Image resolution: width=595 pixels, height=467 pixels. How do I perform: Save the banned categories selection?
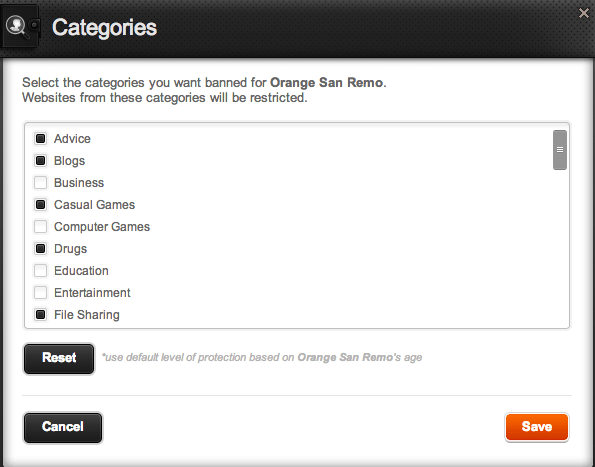pyautogui.click(x=537, y=427)
